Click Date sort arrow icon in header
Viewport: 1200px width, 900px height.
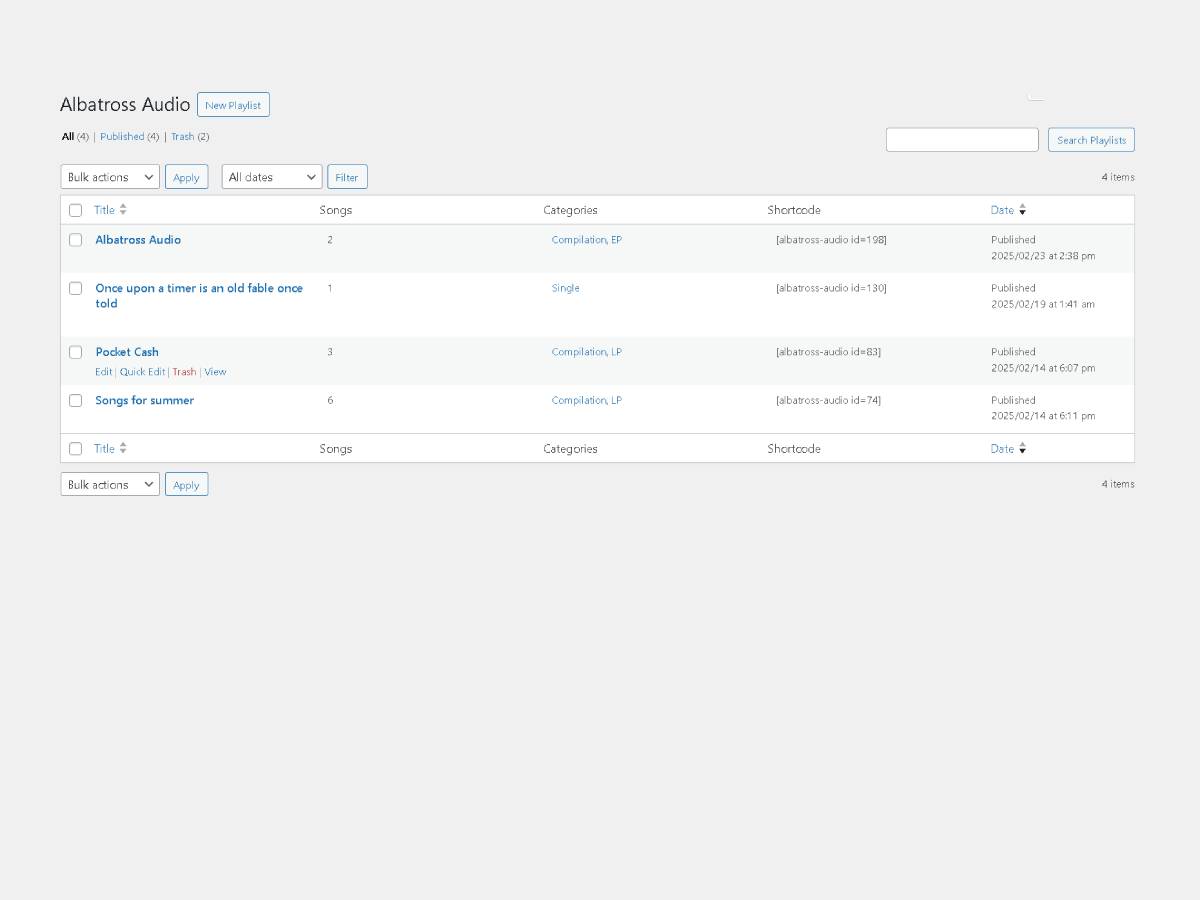(x=1022, y=210)
